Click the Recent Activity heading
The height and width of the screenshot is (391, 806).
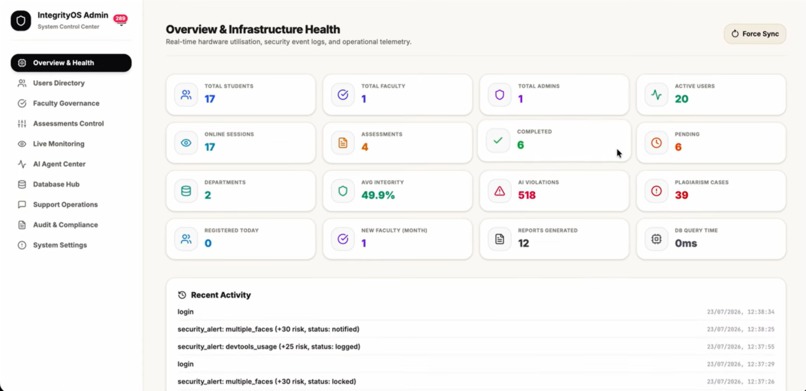point(221,295)
